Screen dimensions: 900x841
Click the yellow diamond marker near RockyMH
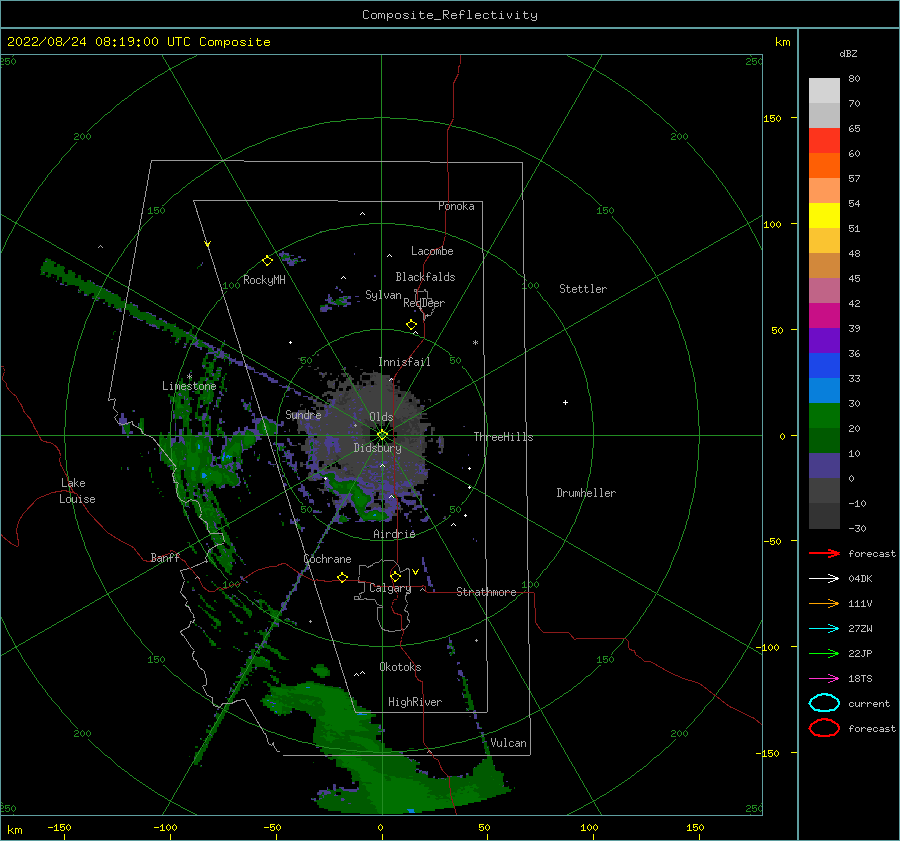pos(267,261)
